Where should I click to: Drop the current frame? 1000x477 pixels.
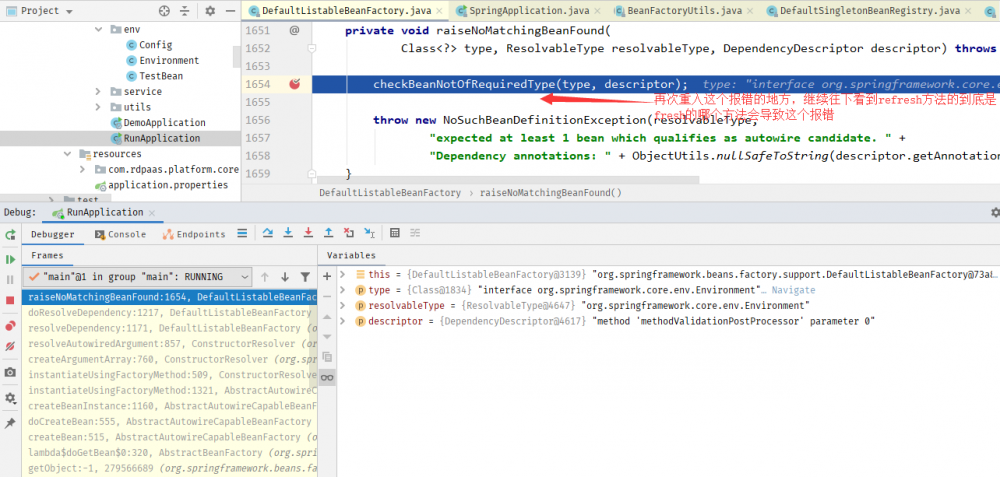point(349,233)
